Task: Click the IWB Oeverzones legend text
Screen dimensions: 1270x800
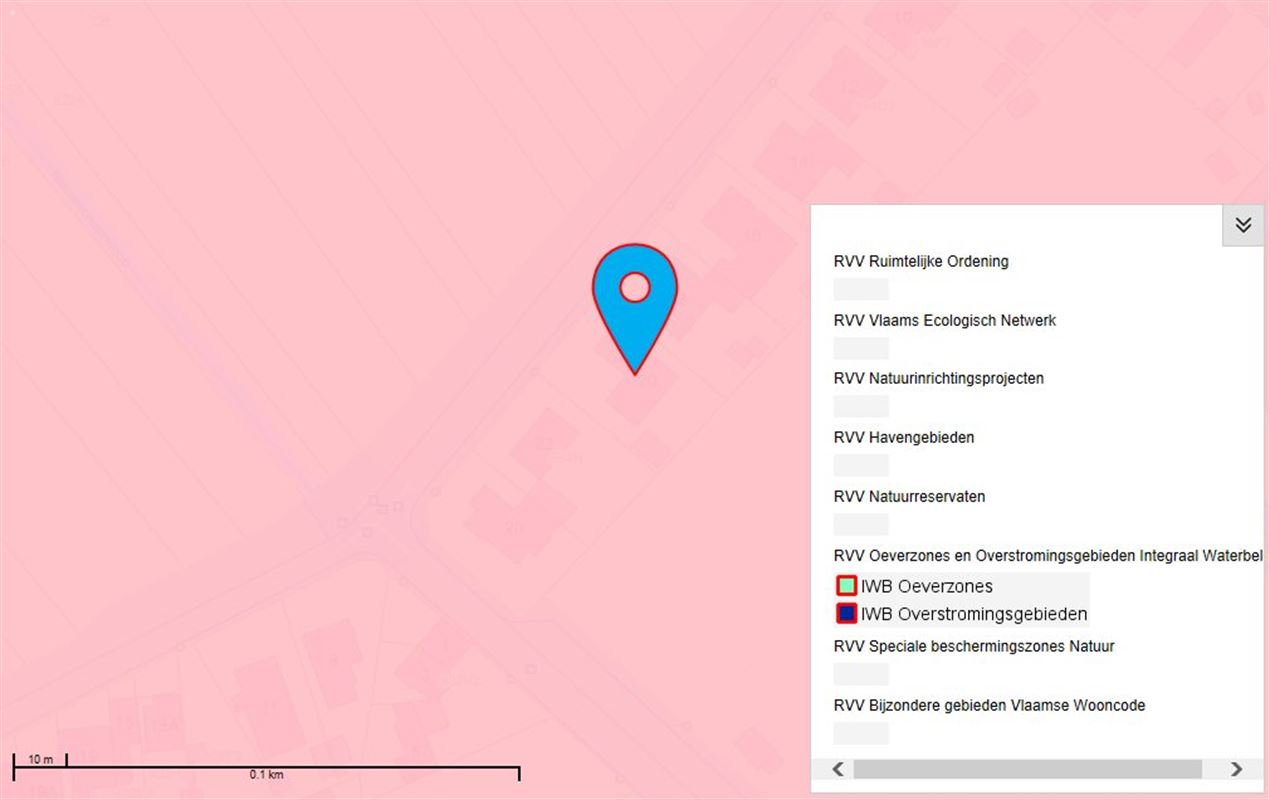Action: pos(927,586)
